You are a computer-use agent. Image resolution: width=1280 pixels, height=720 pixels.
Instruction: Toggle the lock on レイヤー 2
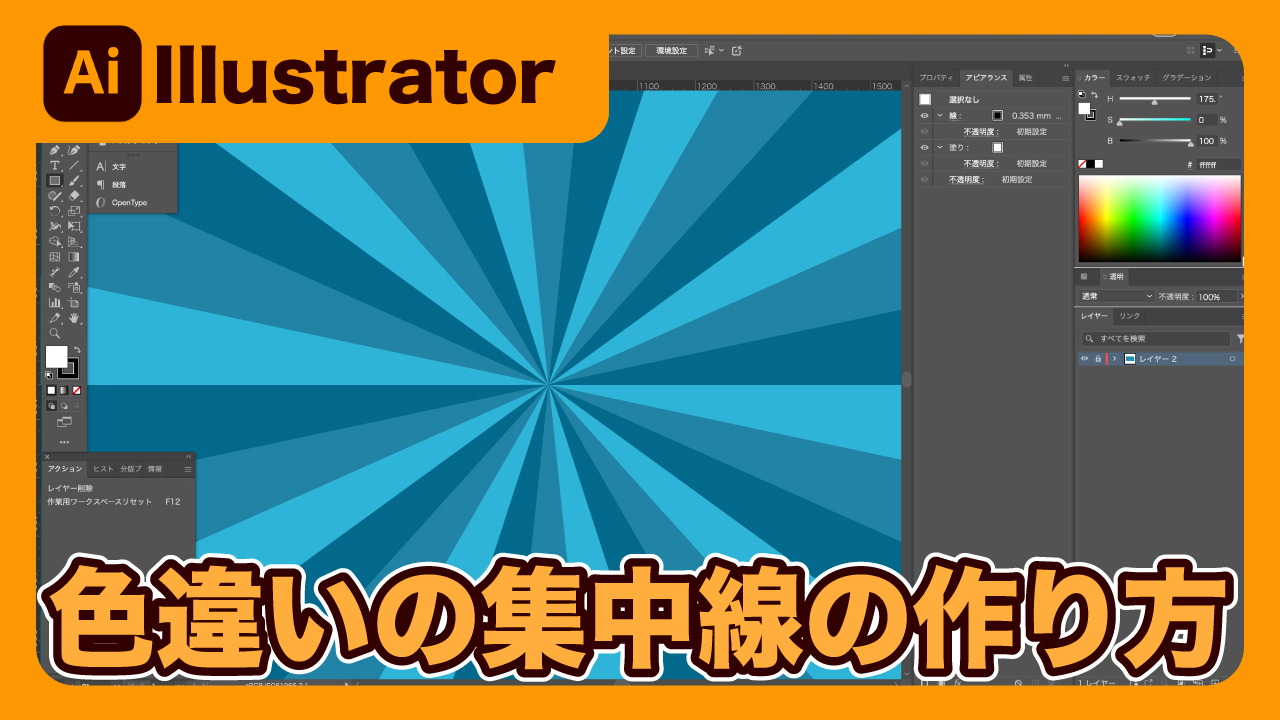click(x=1098, y=359)
